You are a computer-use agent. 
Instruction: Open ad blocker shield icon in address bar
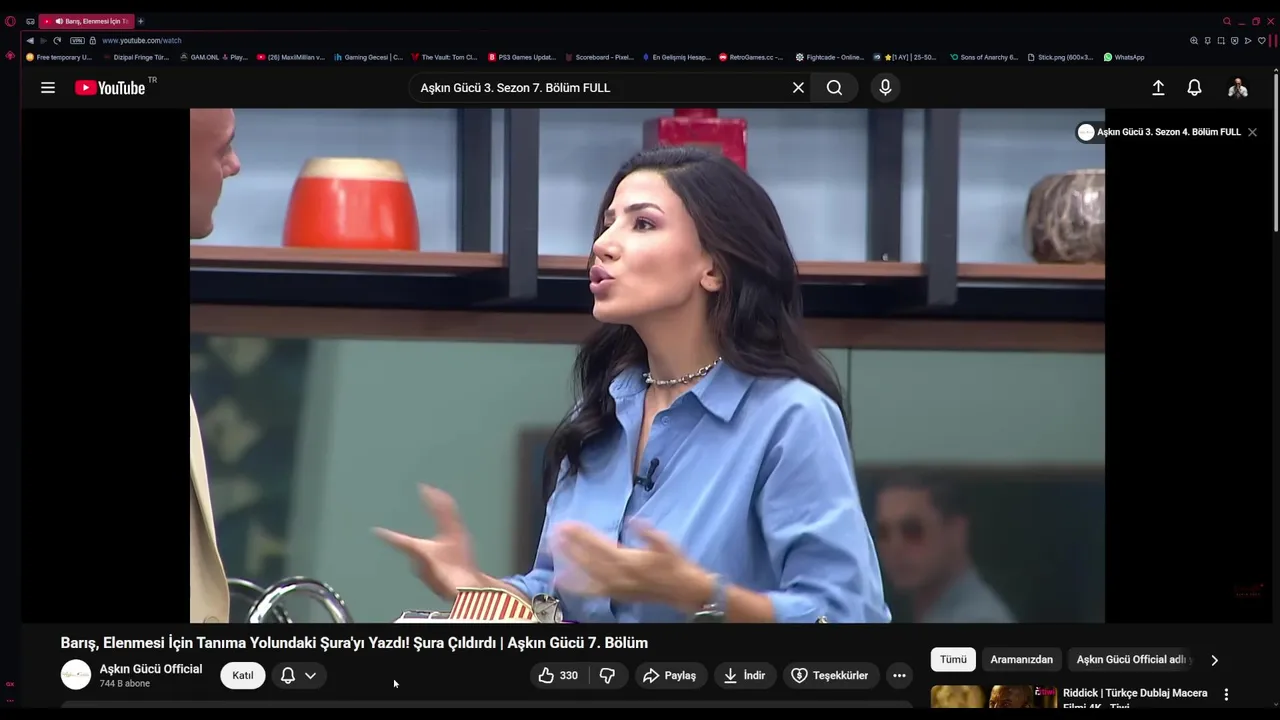(1234, 41)
